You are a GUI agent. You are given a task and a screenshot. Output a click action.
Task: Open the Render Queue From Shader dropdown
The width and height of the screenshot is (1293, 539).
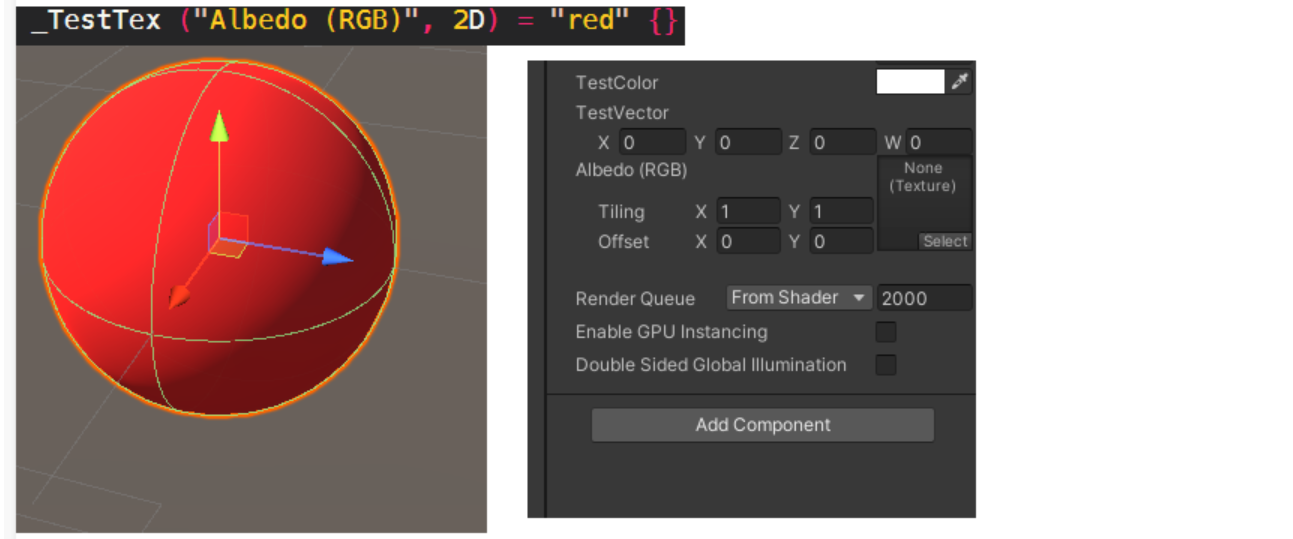click(x=799, y=297)
